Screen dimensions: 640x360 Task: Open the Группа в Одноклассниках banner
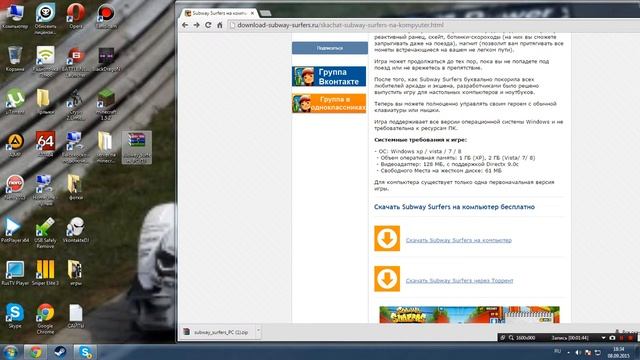point(329,103)
